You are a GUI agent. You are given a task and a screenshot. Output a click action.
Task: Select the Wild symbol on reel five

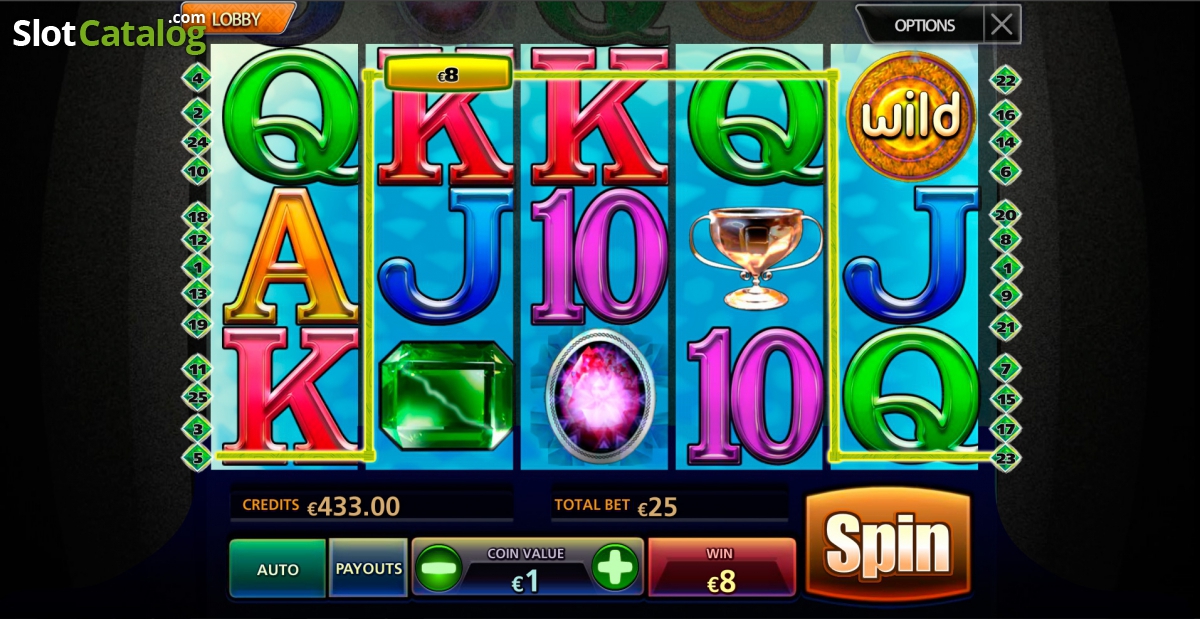pos(911,116)
